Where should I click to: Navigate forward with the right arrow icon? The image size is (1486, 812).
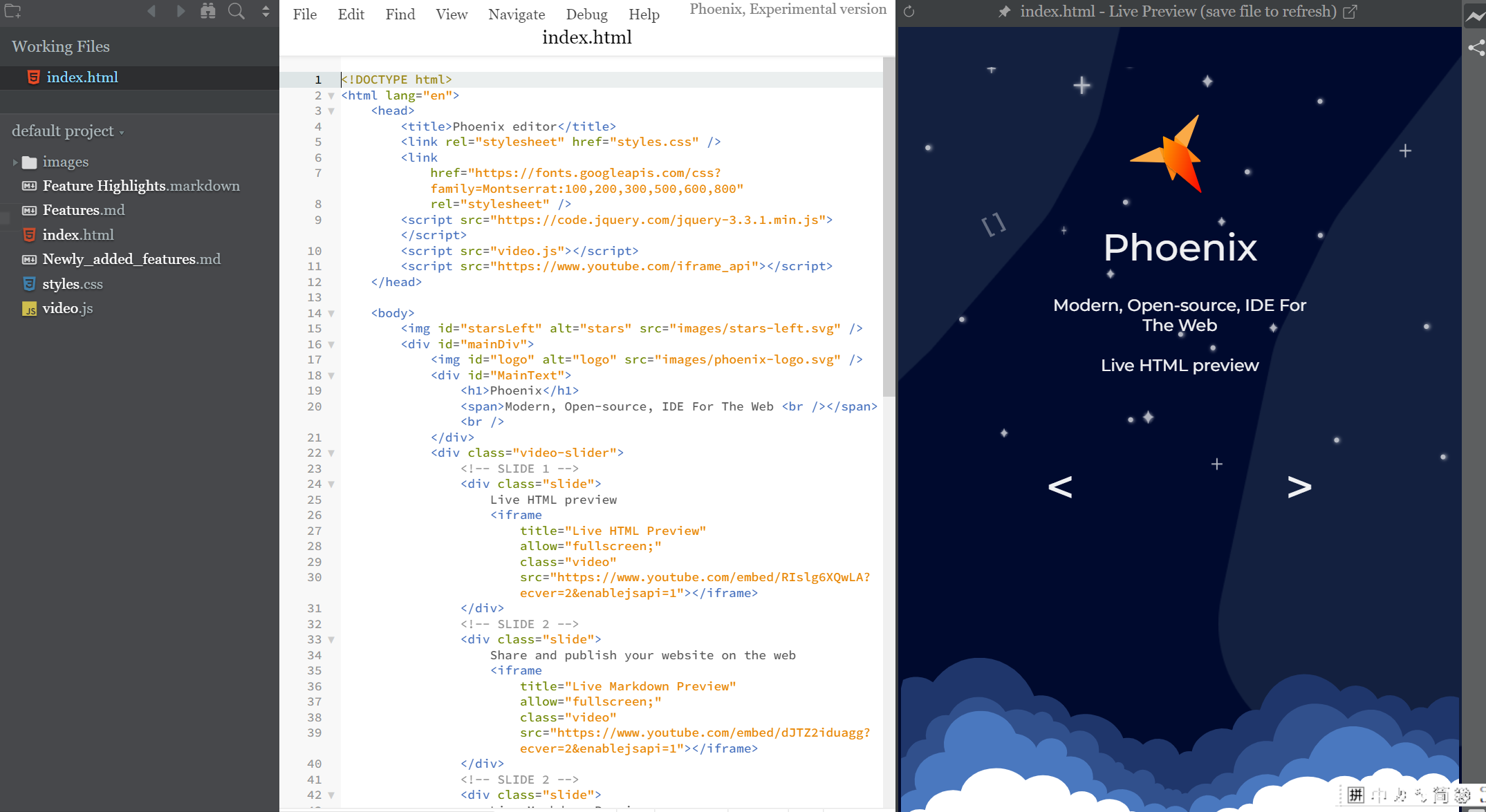click(180, 11)
